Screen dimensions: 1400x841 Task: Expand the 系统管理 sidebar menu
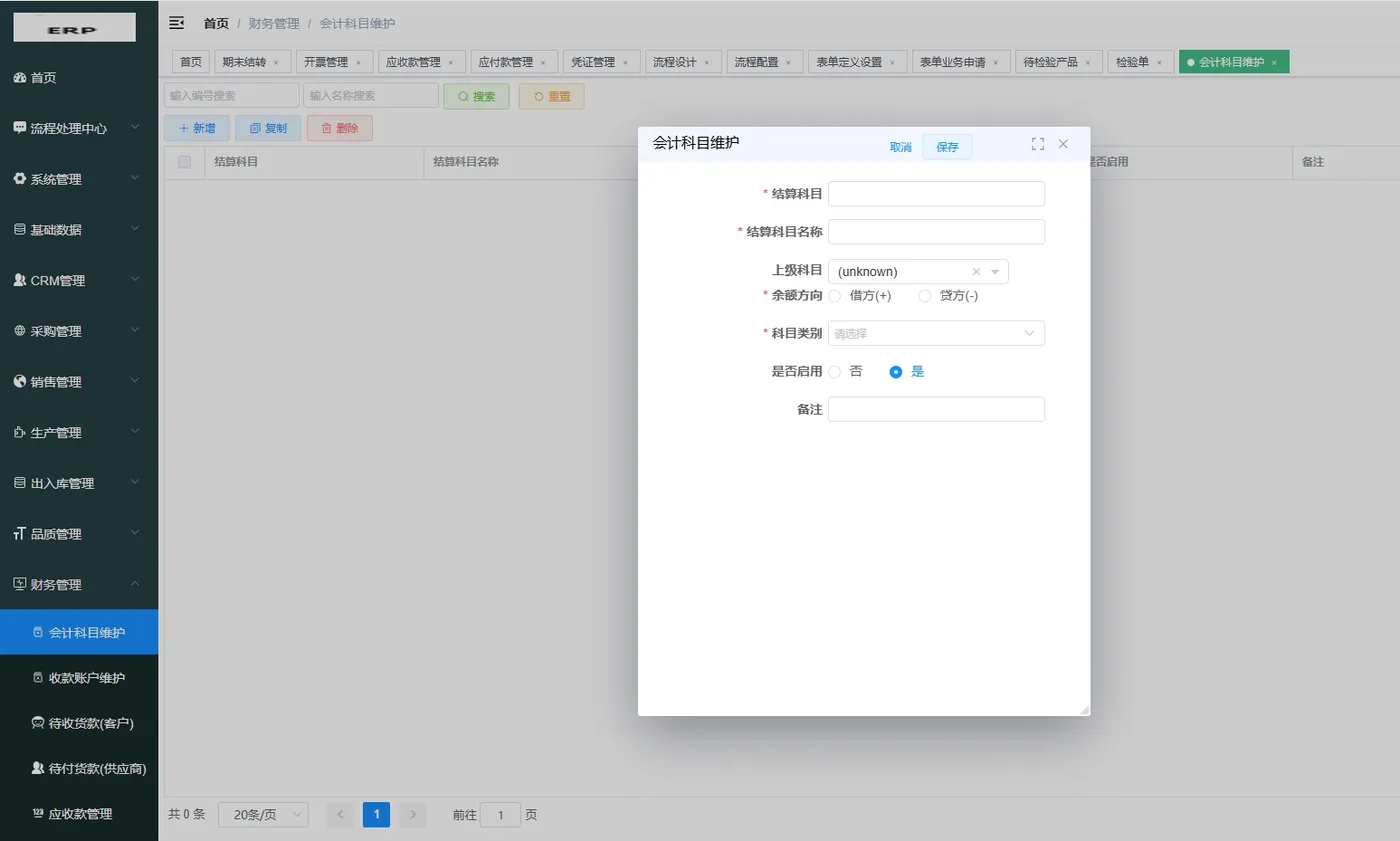[135, 178]
